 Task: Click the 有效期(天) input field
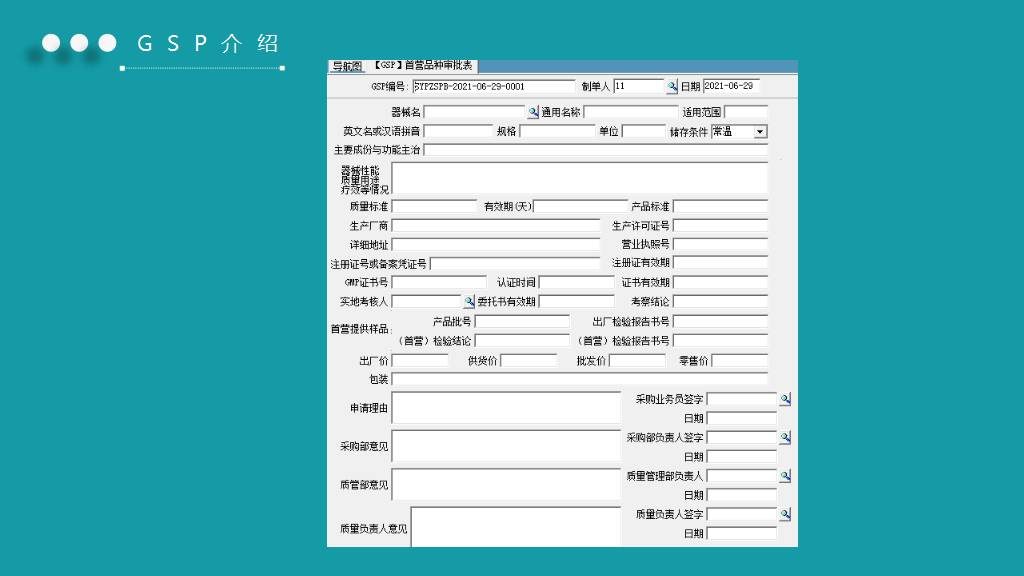pyautogui.click(x=581, y=206)
